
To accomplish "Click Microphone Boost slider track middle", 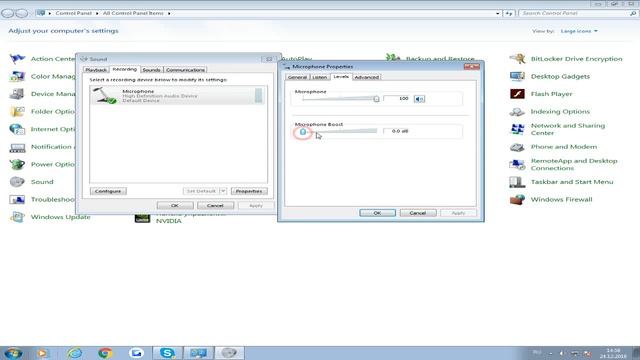I will tap(340, 131).
